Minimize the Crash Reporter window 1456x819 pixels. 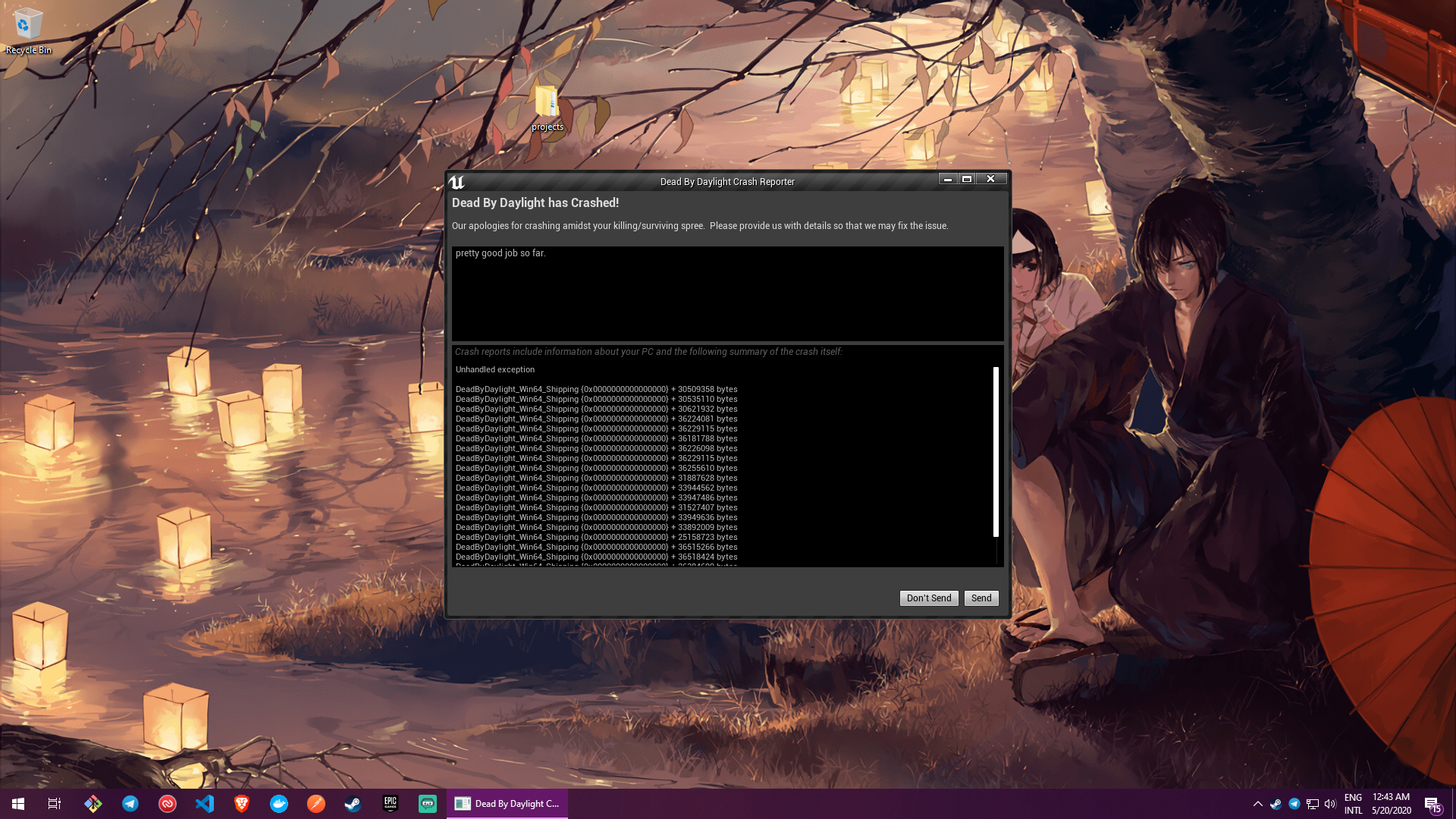948,179
